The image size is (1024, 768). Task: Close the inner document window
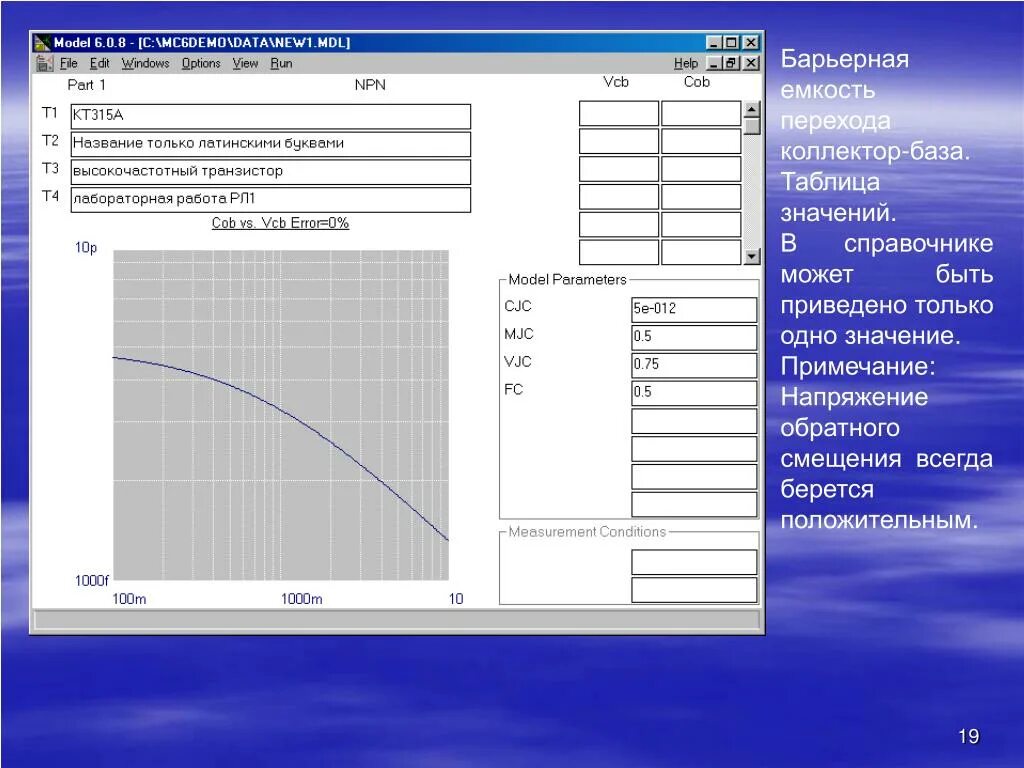751,63
